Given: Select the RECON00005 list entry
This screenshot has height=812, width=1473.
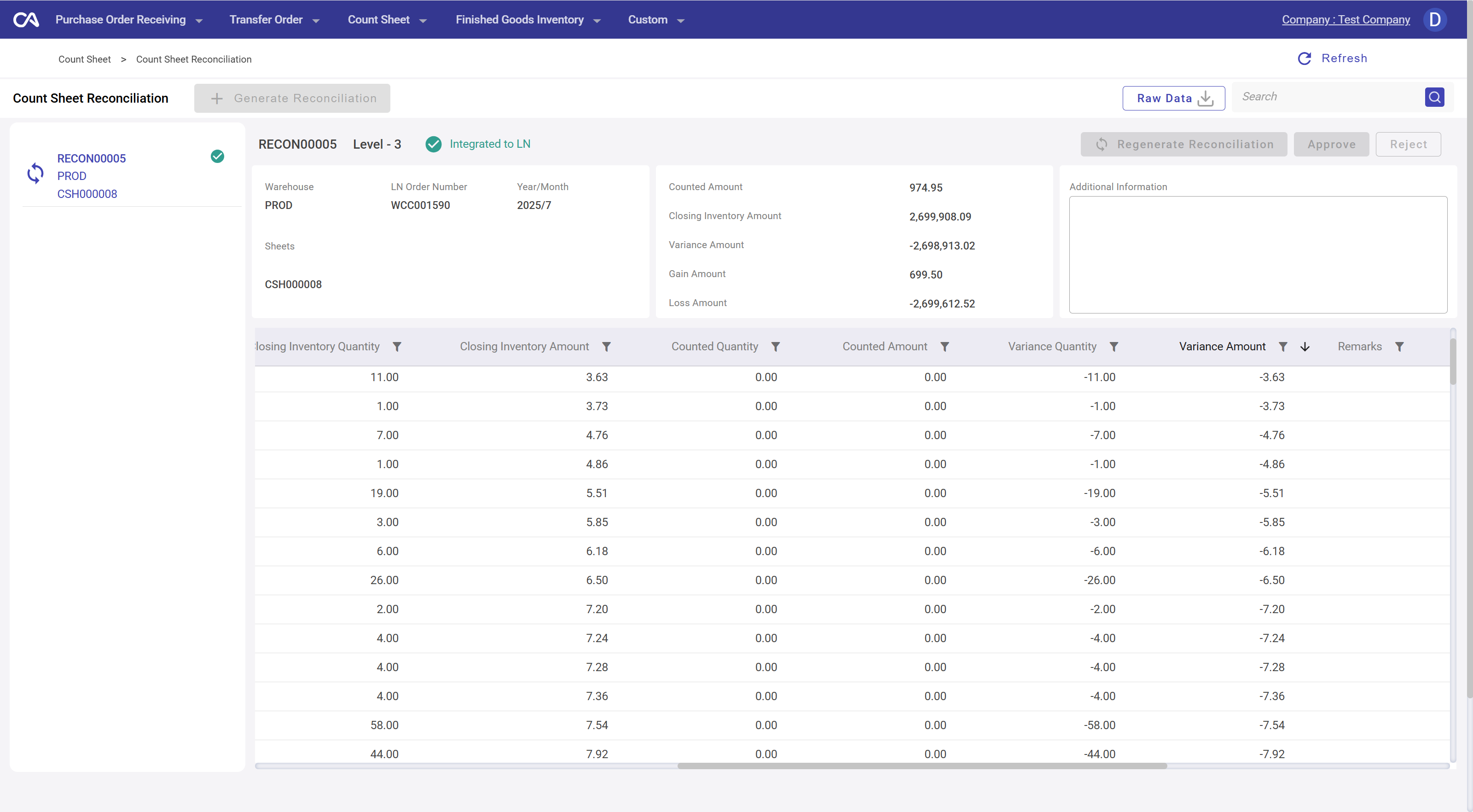Looking at the screenshot, I should coord(132,176).
